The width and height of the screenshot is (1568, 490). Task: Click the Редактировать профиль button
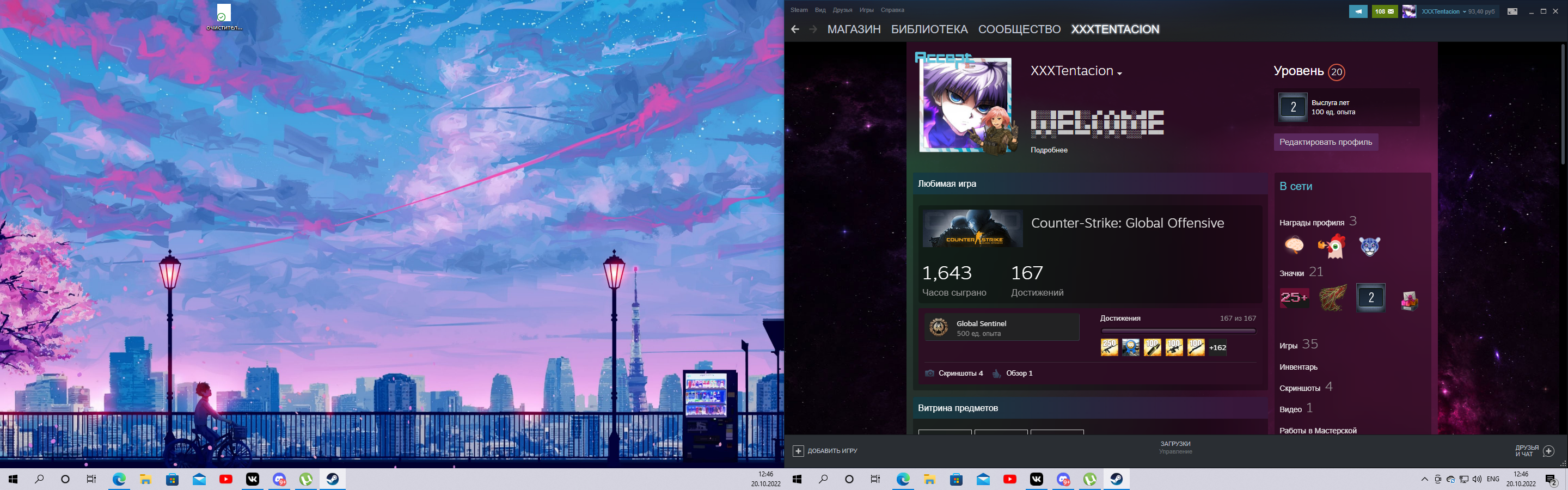1326,142
